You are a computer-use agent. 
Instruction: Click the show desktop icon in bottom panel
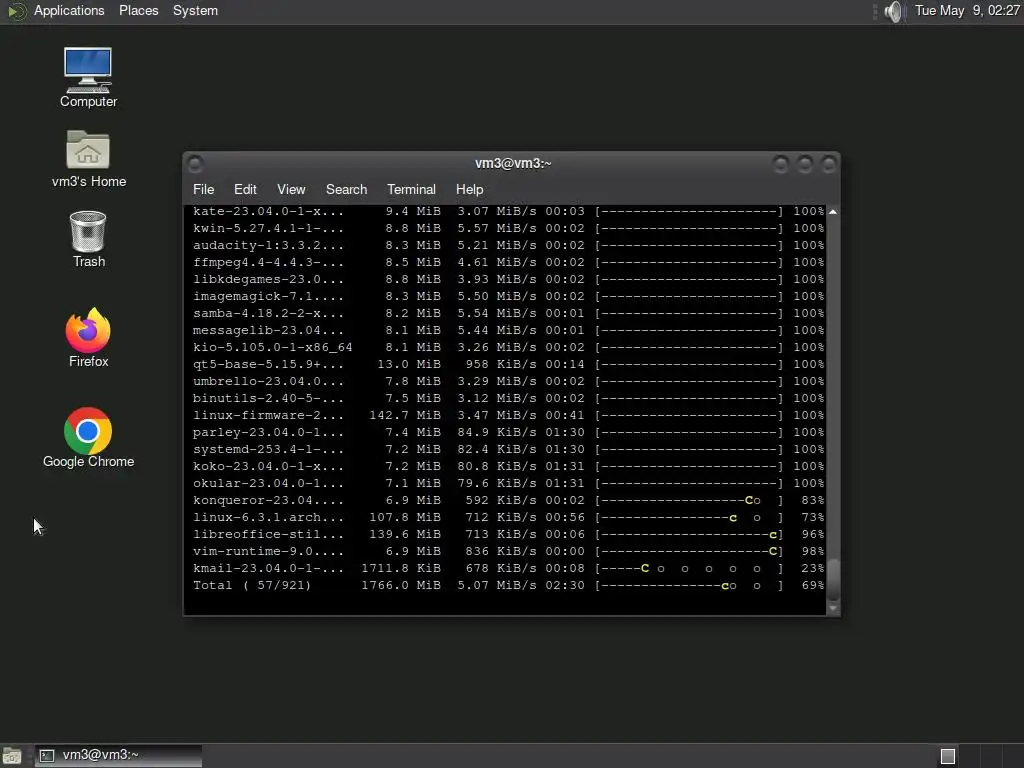coord(12,756)
